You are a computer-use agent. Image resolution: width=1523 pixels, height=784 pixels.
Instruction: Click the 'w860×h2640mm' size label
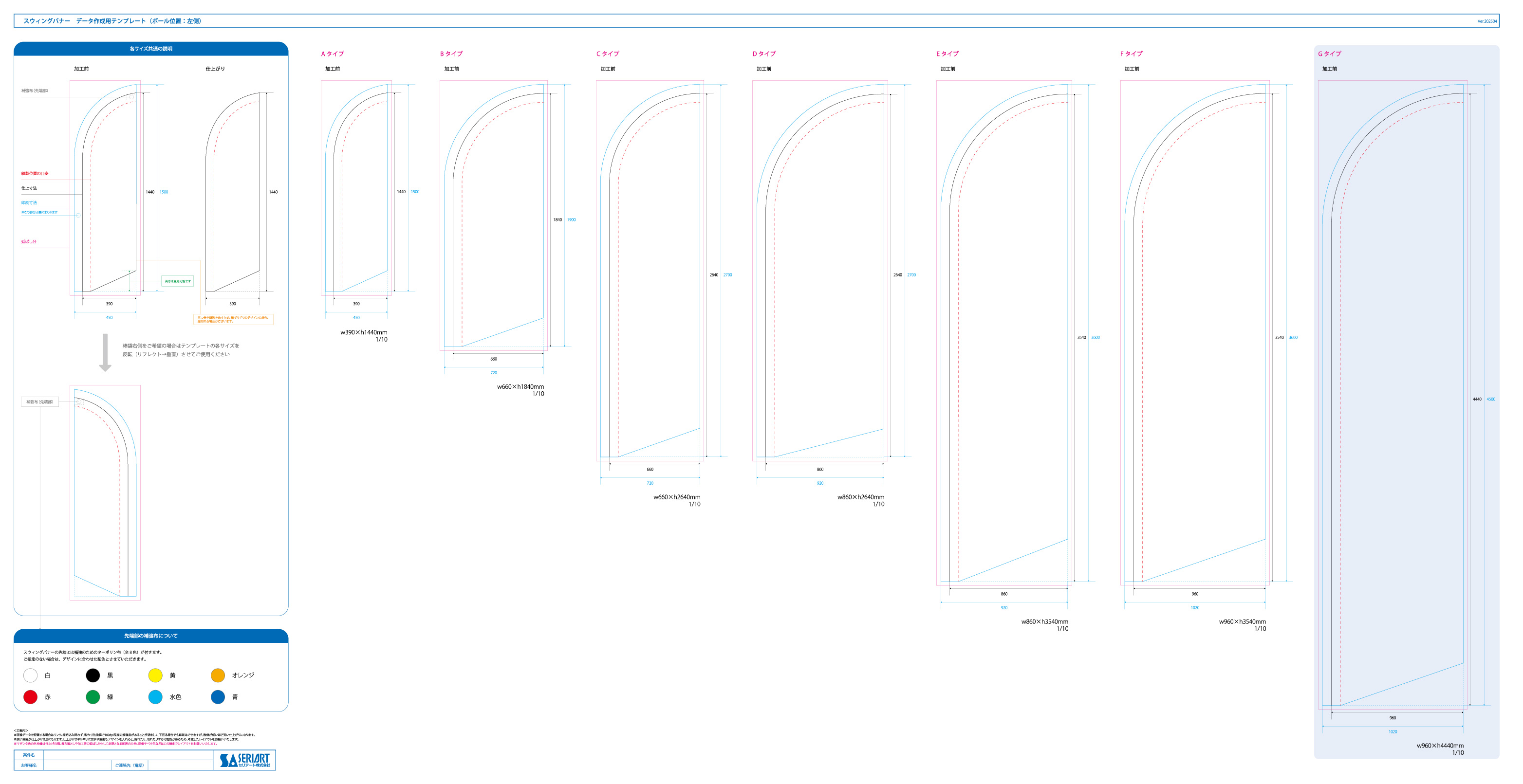pos(861,497)
